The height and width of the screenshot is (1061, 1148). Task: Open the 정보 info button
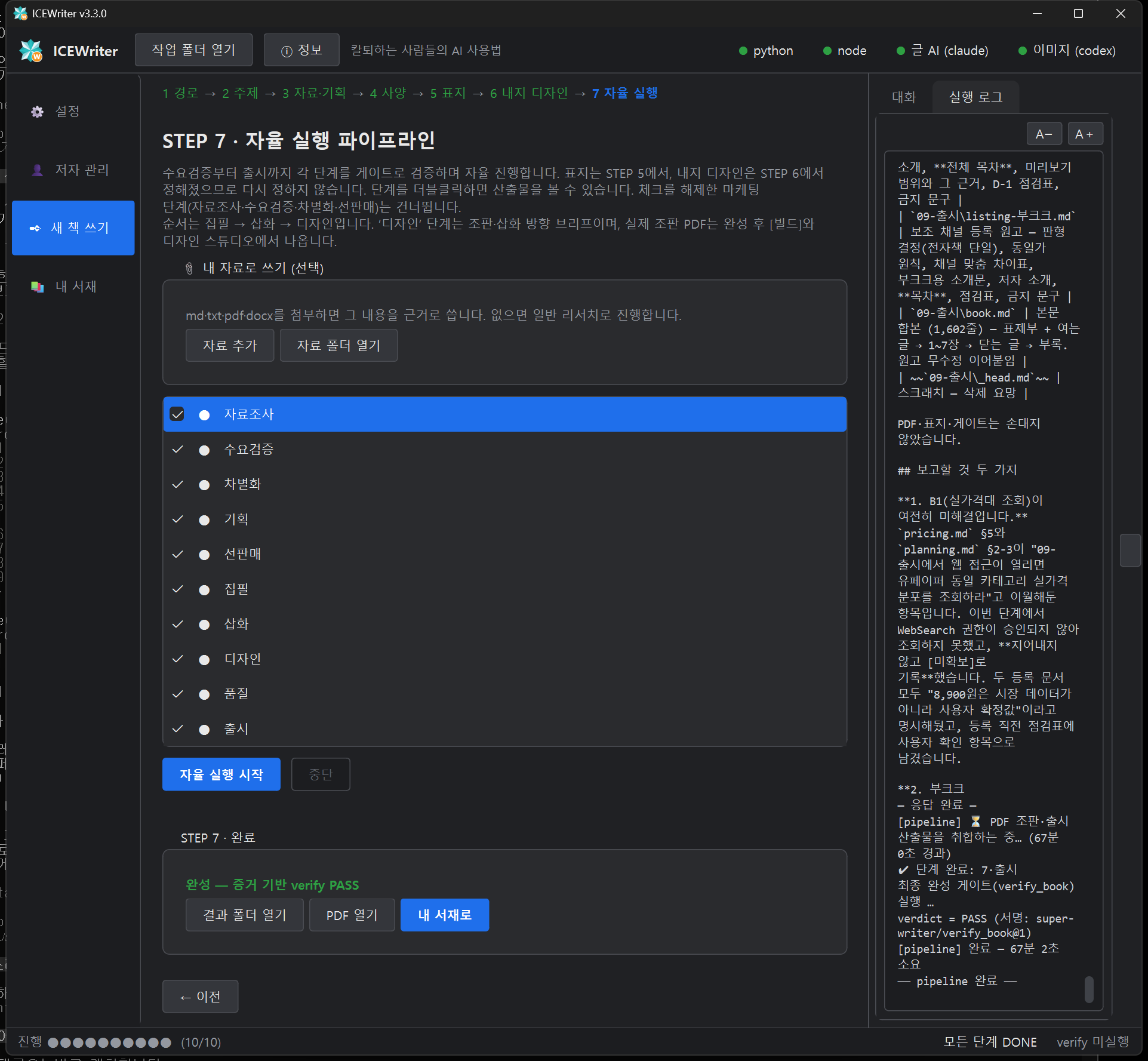[301, 50]
